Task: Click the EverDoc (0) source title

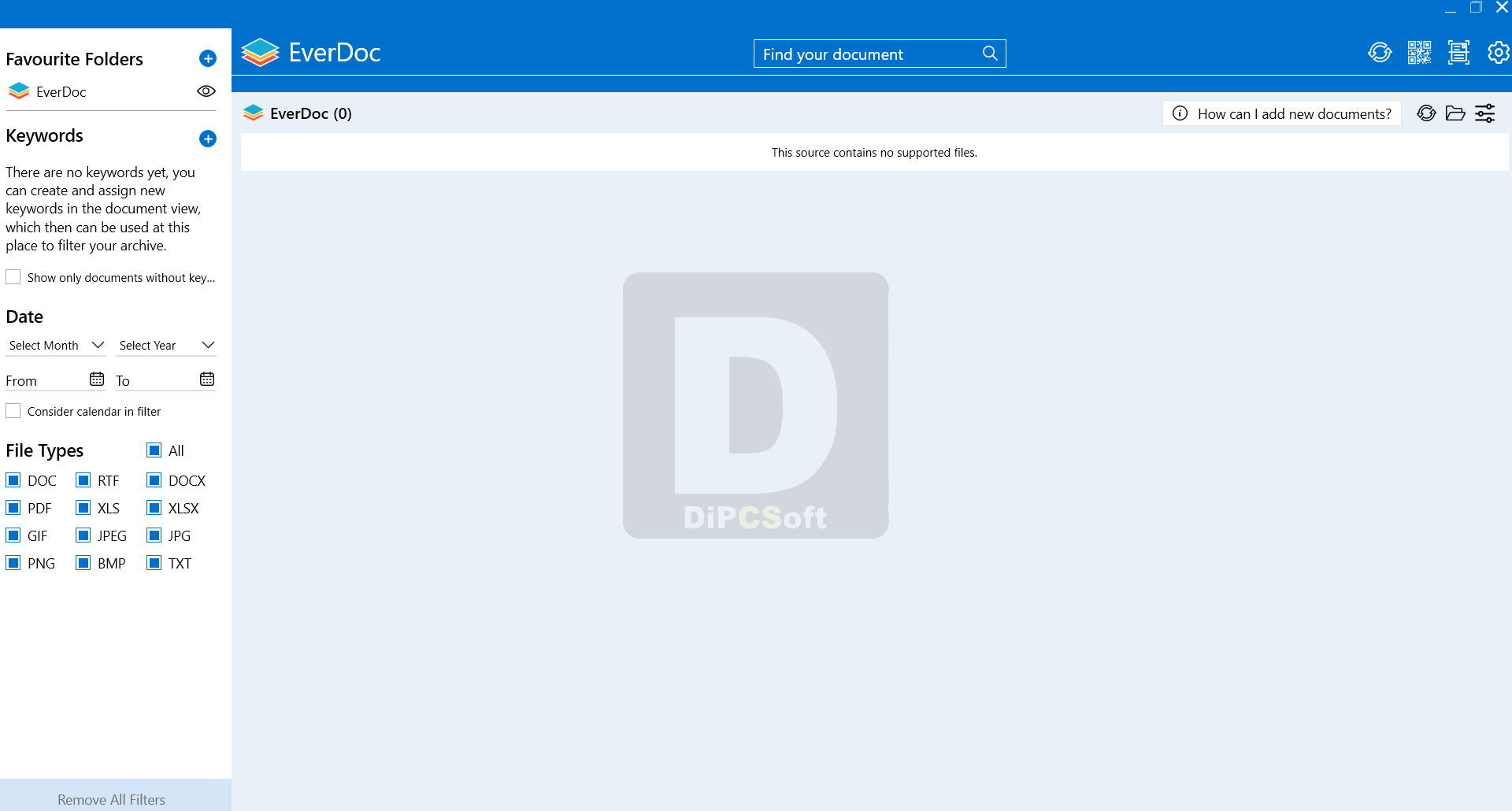Action: tap(310, 113)
